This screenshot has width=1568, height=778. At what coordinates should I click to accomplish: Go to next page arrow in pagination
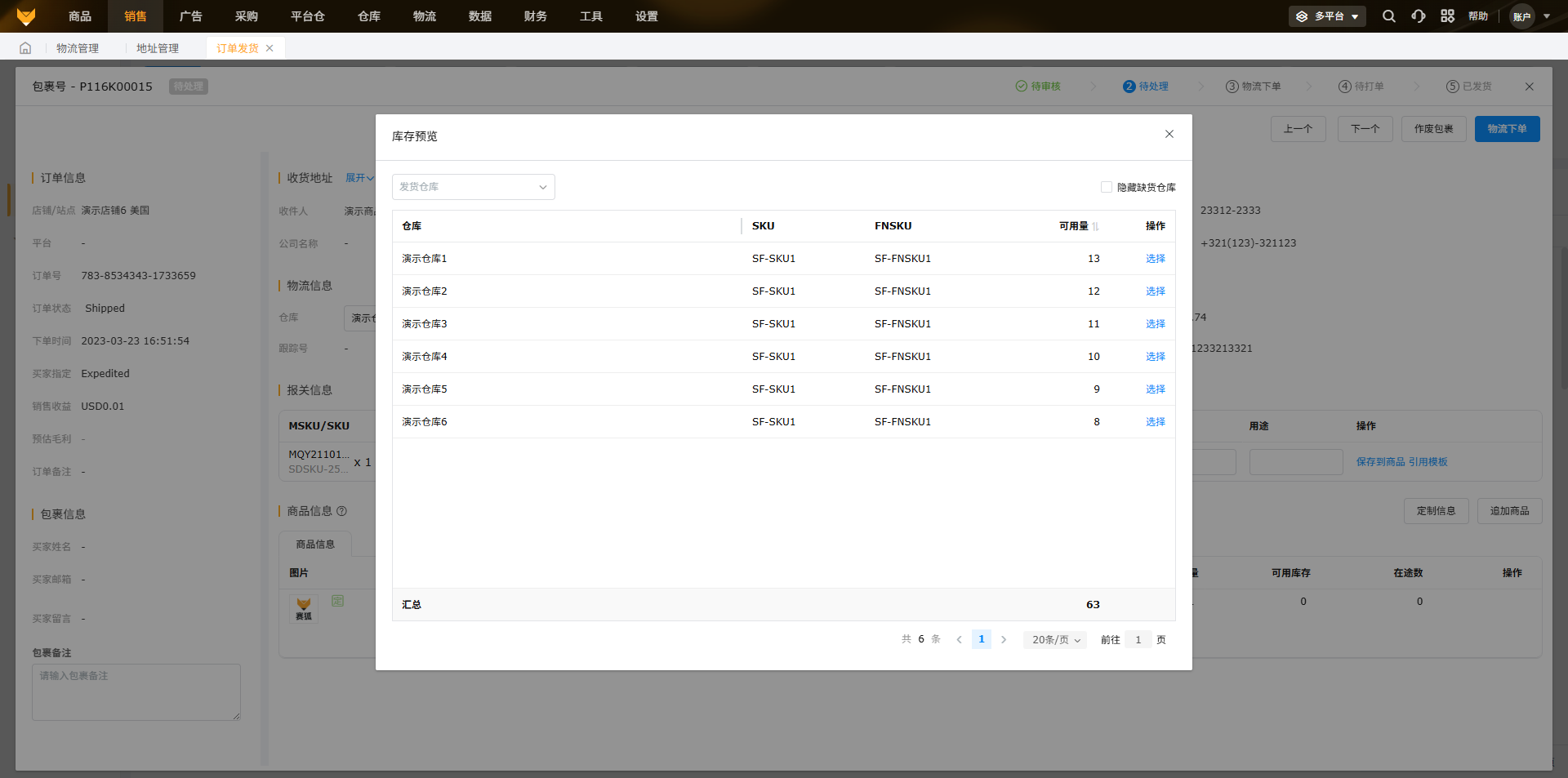point(1004,640)
